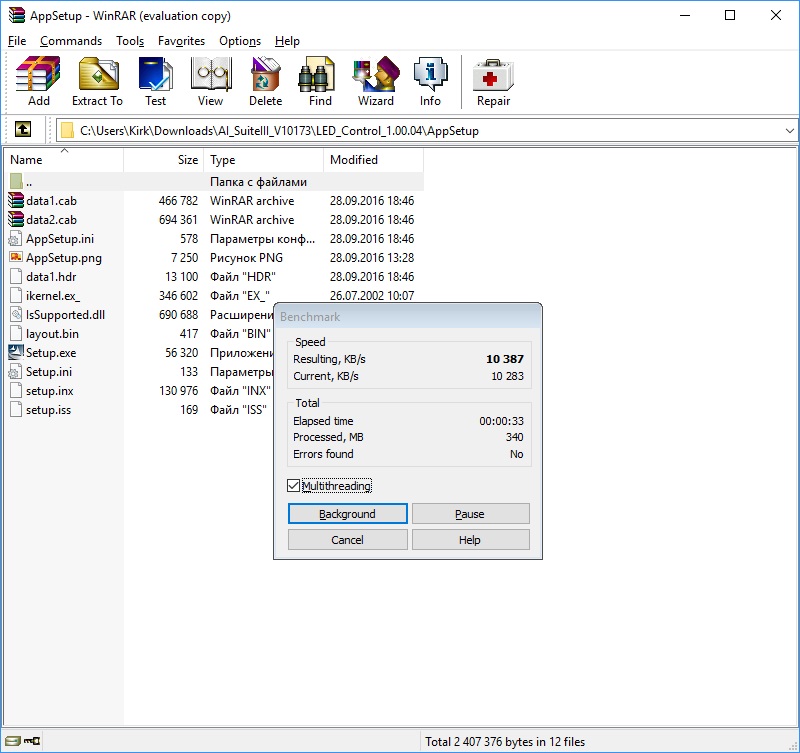
Task: Click the Setup.exe application icon
Action: (x=16, y=353)
